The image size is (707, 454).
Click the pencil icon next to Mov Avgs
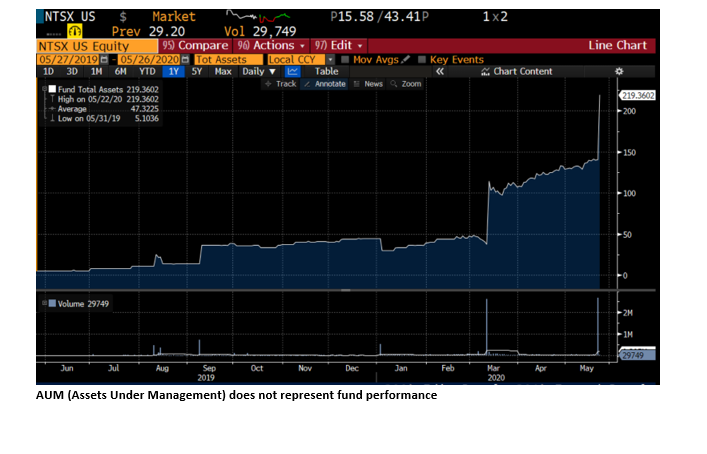click(x=405, y=59)
